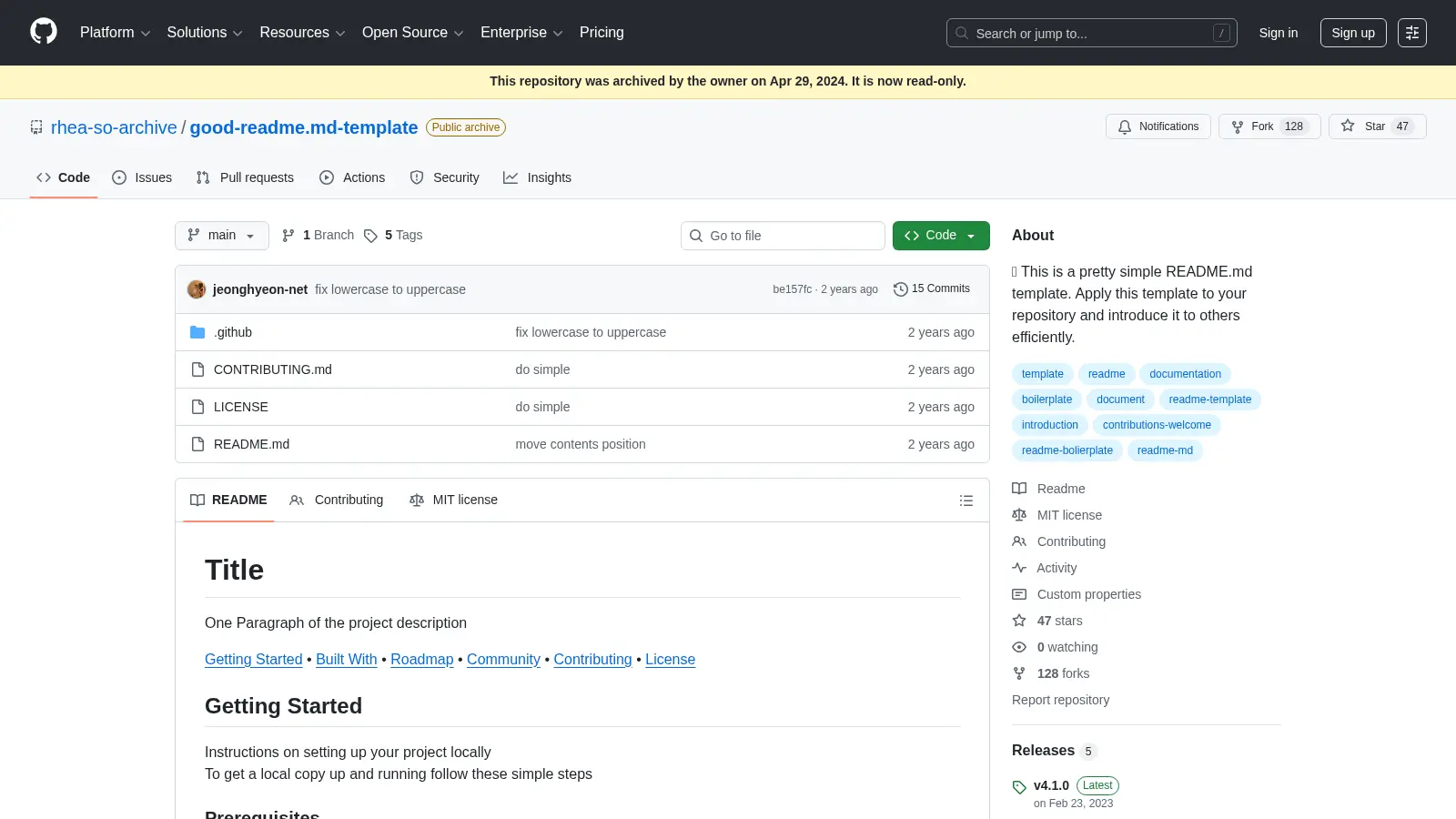Click the Getting Started anchor link
This screenshot has height=819, width=1456.
(254, 659)
